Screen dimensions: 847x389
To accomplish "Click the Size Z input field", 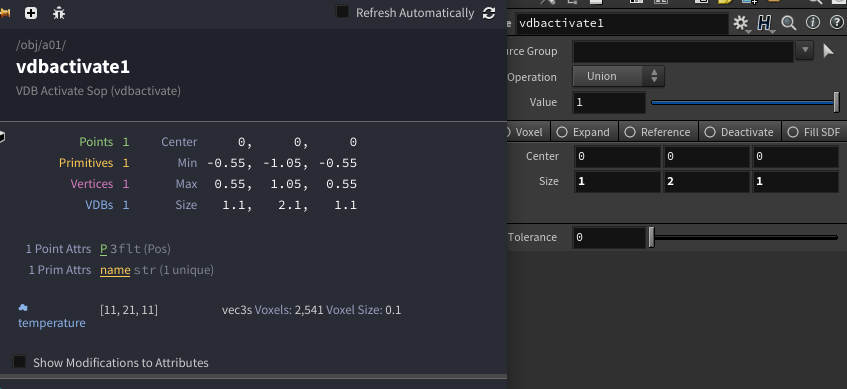I will pyautogui.click(x=795, y=182).
